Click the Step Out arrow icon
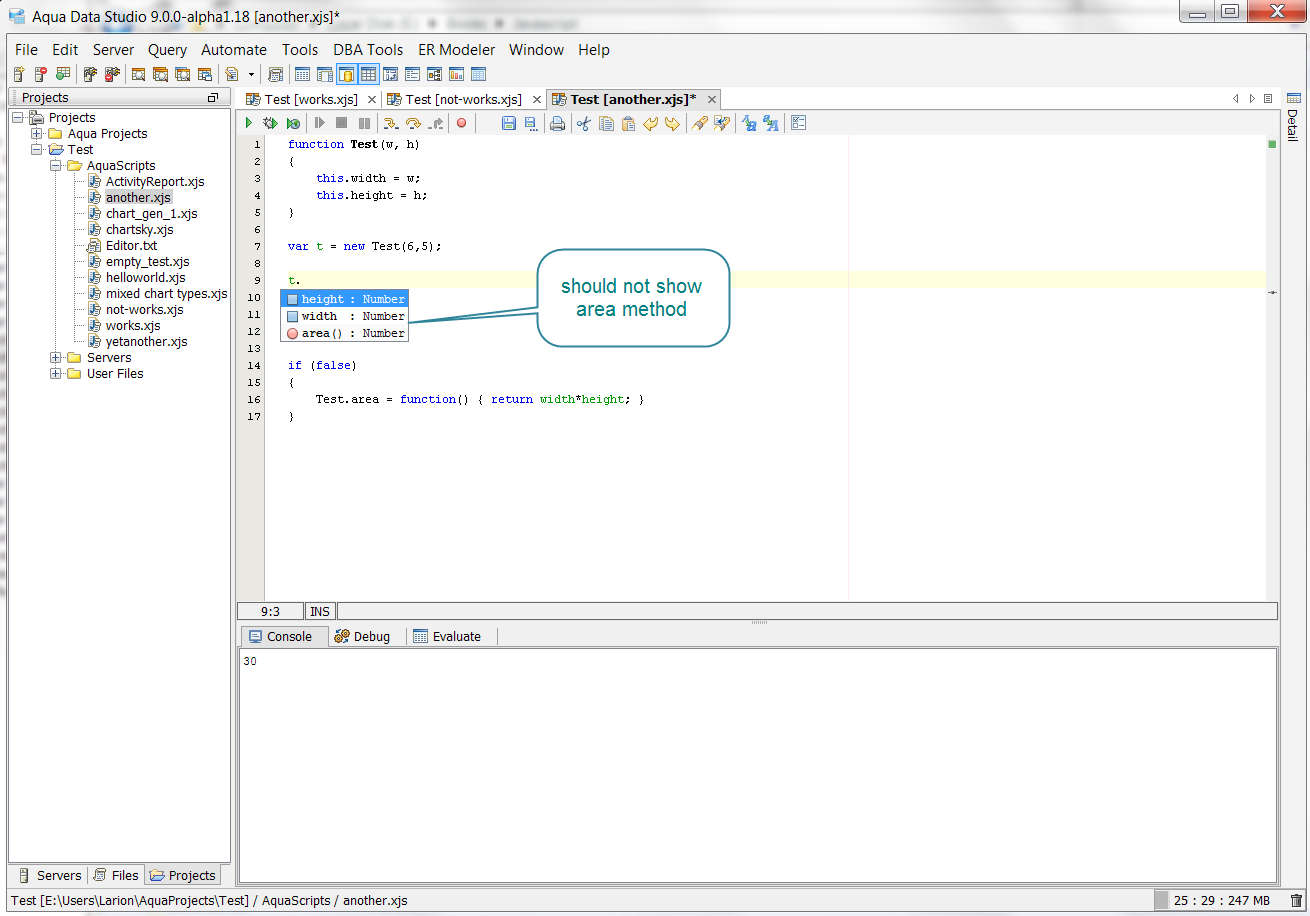Image resolution: width=1310 pixels, height=916 pixels. pyautogui.click(x=436, y=123)
